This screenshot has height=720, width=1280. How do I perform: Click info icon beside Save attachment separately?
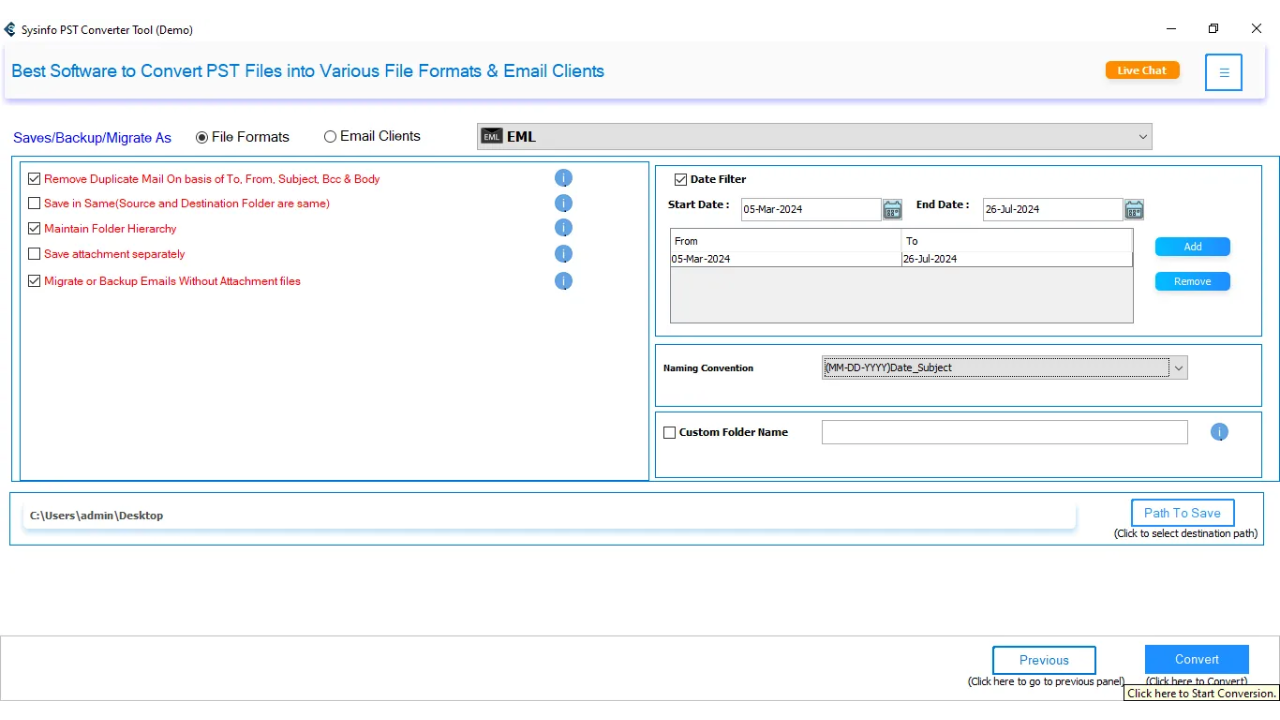click(x=563, y=255)
